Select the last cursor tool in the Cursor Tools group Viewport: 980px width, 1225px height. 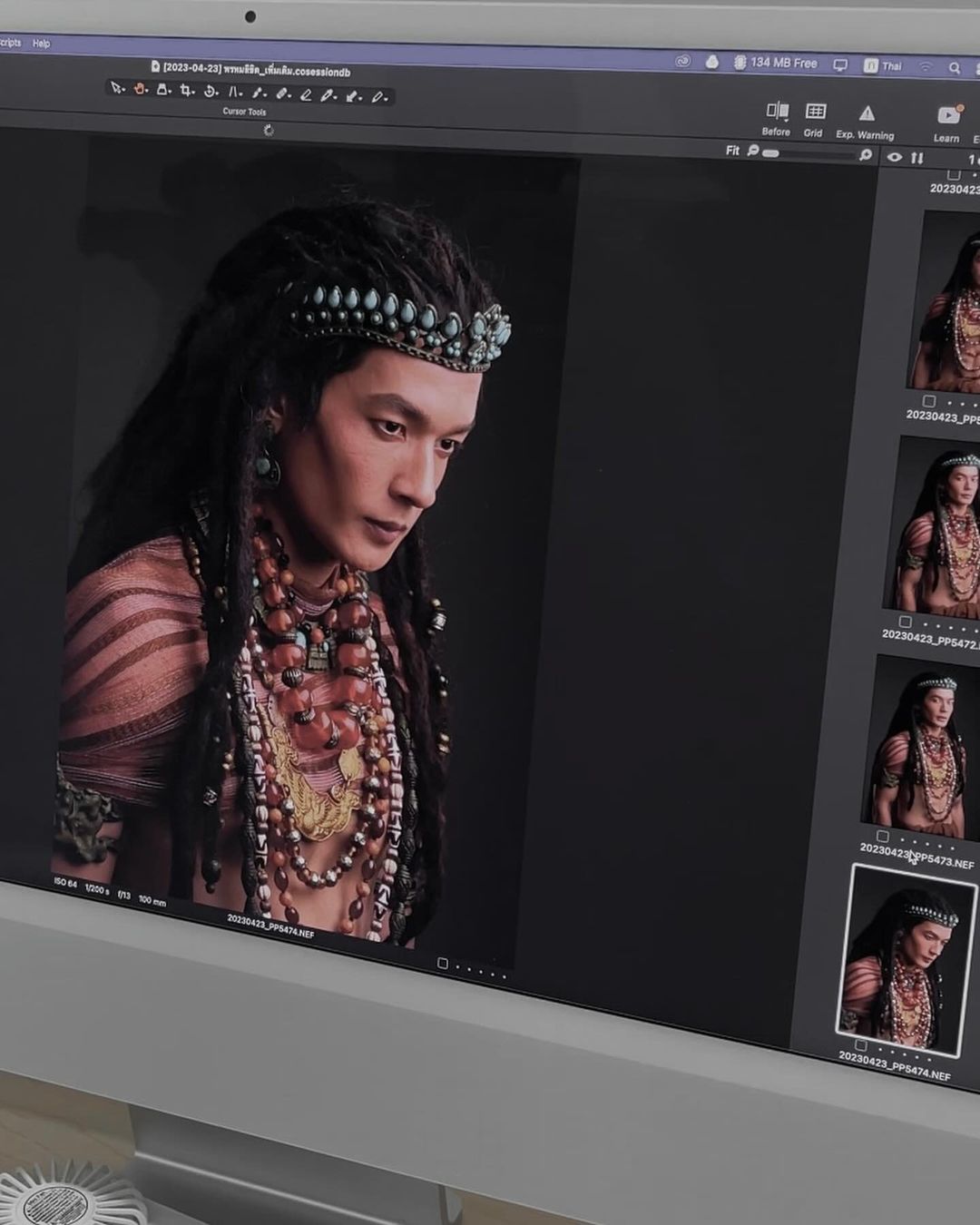pyautogui.click(x=378, y=98)
